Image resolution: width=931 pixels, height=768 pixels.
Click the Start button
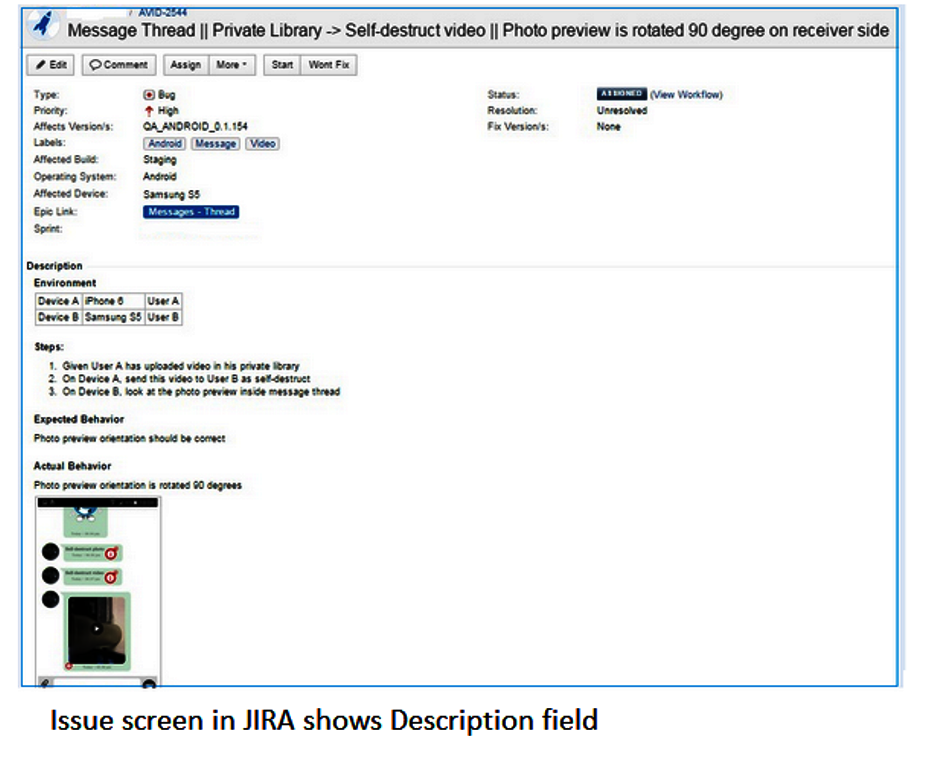pyautogui.click(x=281, y=64)
